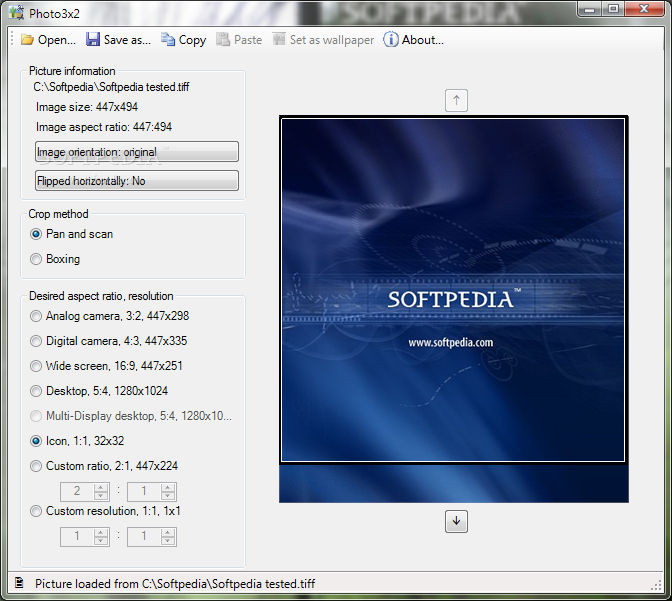672x601 pixels.
Task: Click the toolbar drag handle grip
Action: pos(12,39)
